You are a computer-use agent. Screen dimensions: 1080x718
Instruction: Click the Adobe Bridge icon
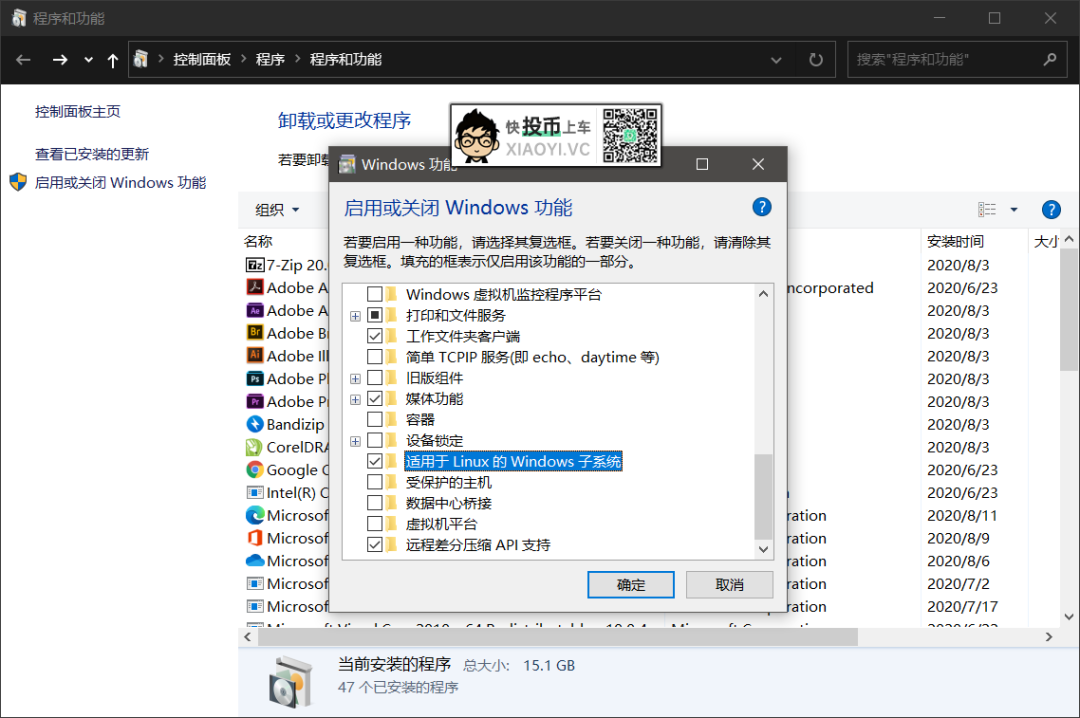pos(255,333)
